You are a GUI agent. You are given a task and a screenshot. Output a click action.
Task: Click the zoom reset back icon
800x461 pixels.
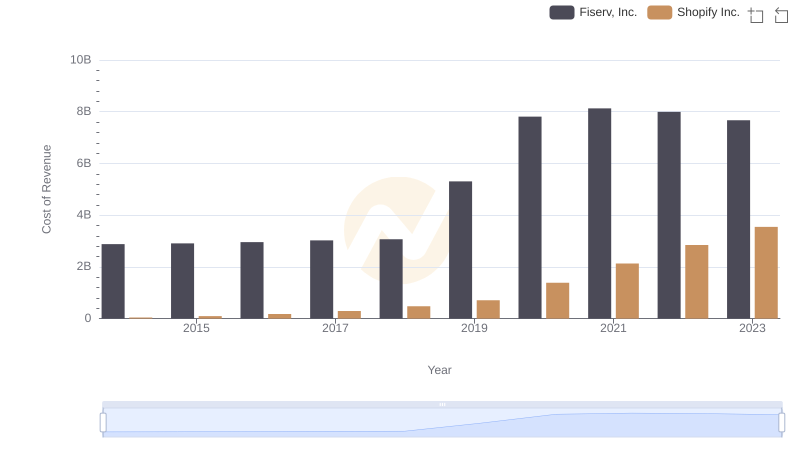point(781,15)
